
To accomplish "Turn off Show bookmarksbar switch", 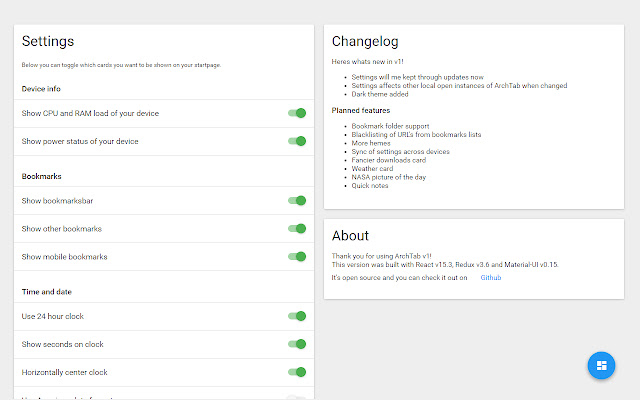I will (296, 201).
